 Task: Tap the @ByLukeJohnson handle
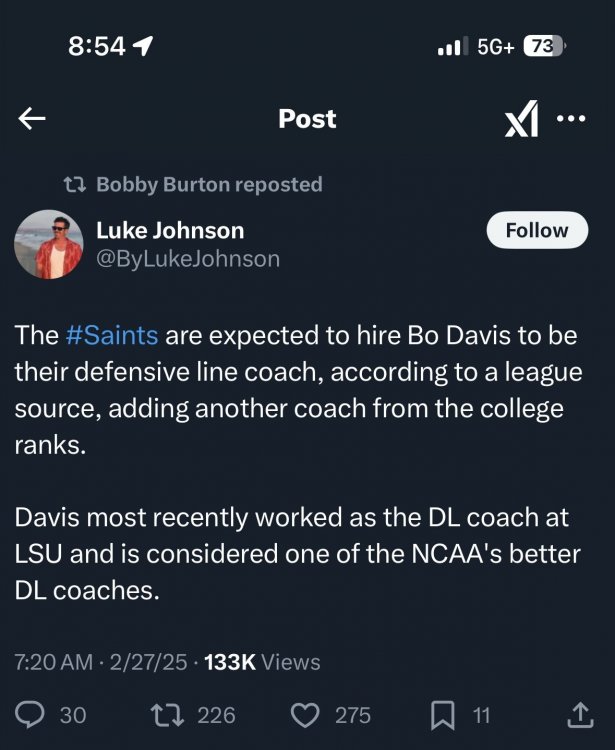click(x=188, y=259)
